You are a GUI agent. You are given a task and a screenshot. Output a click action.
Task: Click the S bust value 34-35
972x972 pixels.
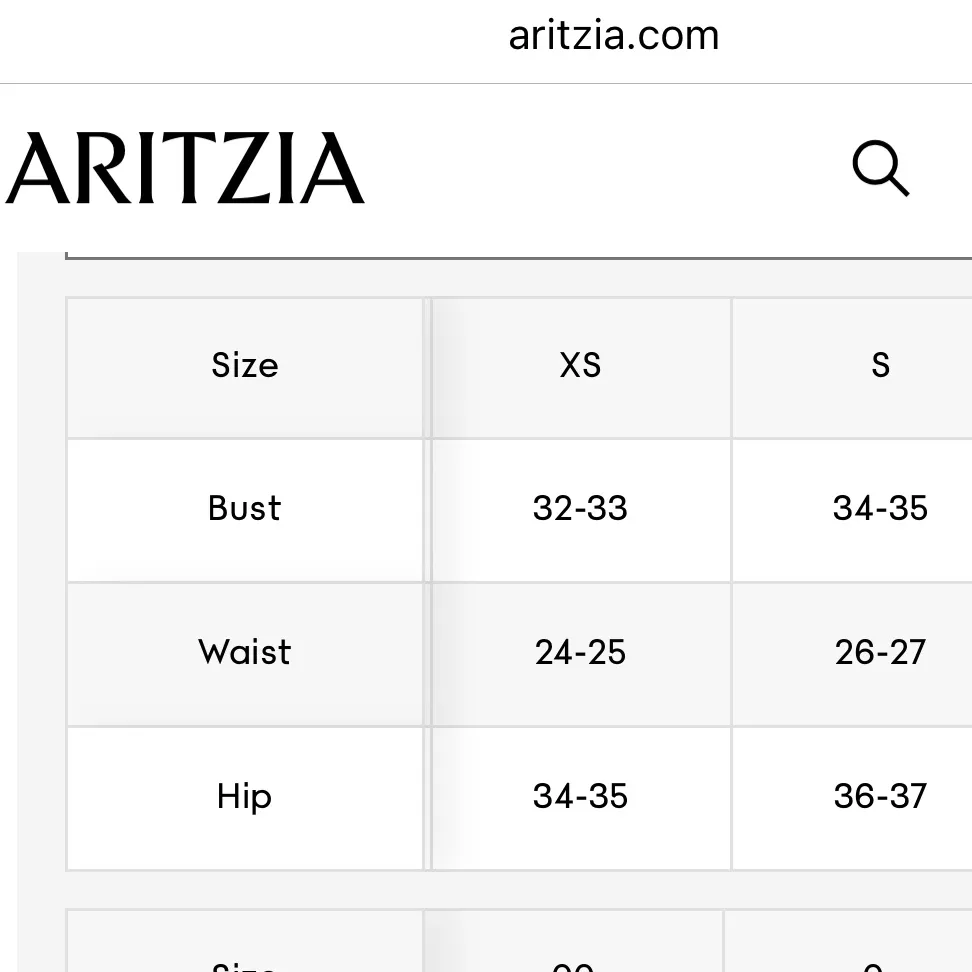(880, 509)
